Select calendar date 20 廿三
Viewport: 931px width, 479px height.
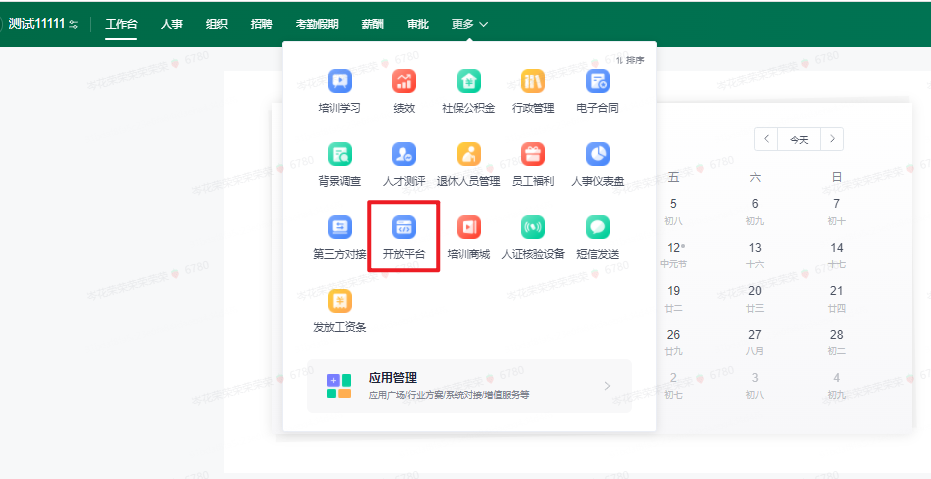point(755,299)
